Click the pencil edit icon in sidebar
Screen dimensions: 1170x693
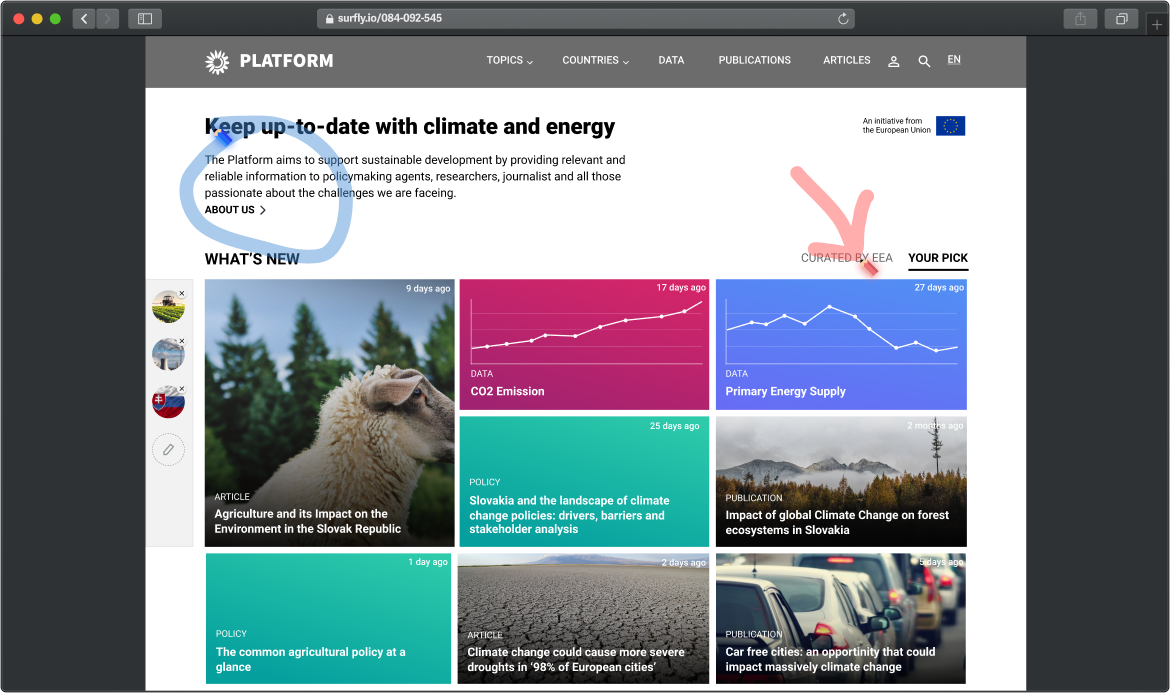(168, 450)
